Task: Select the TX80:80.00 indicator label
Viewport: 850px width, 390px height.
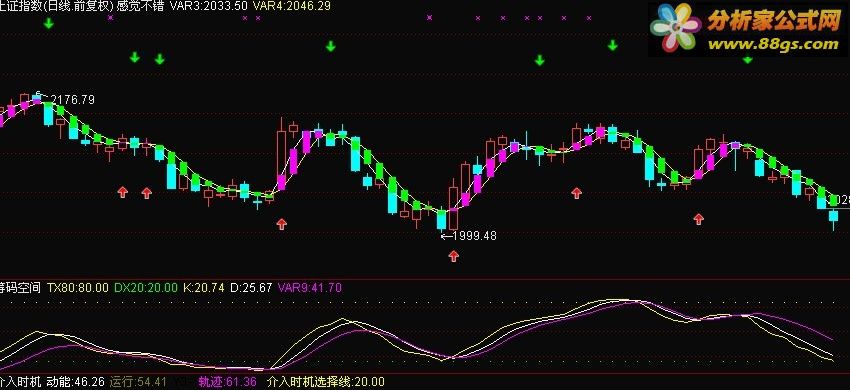Action: 78,287
